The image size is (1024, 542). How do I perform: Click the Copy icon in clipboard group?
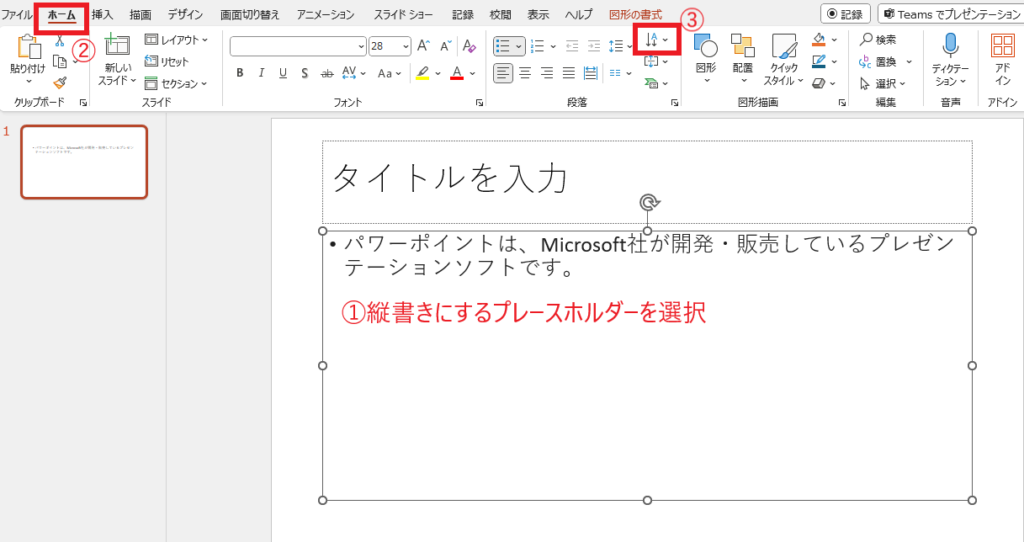[60, 62]
